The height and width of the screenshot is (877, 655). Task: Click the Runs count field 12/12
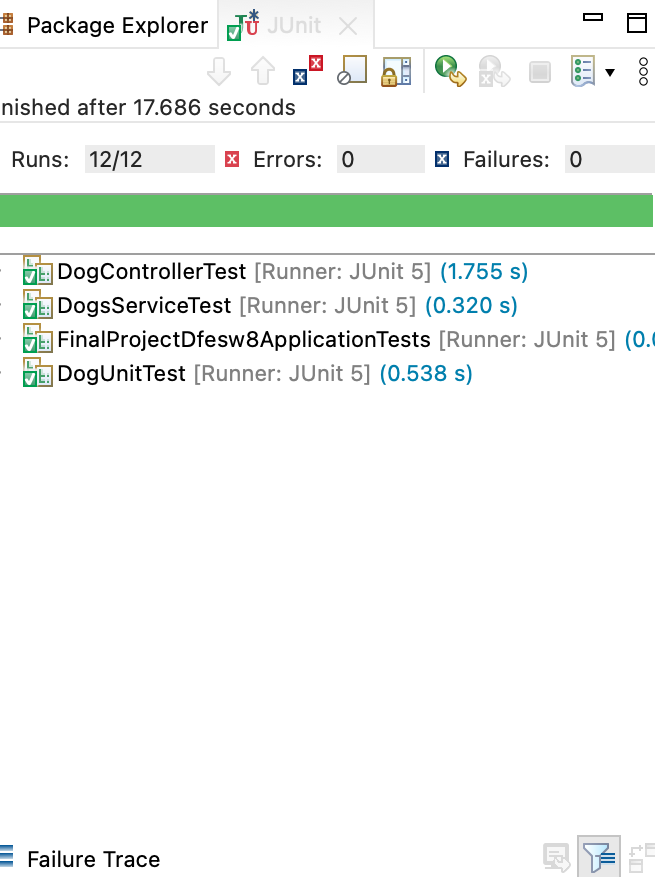click(x=149, y=159)
